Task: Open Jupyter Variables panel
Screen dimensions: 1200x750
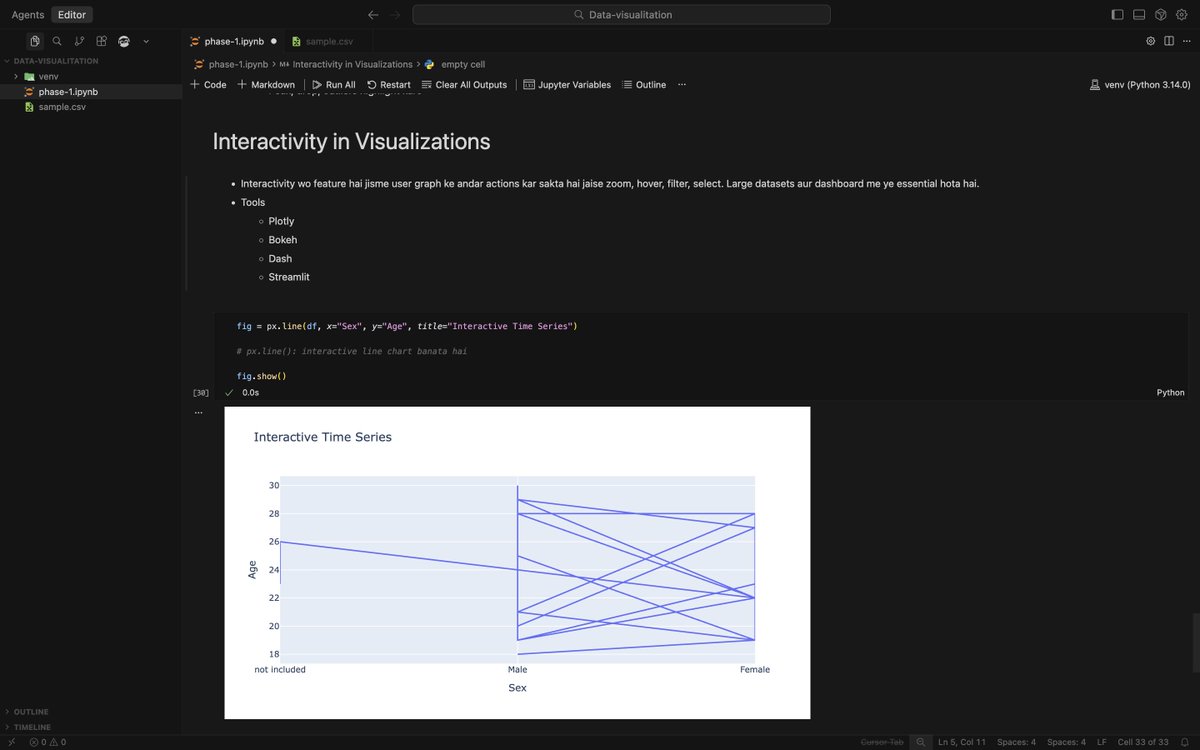Action: pyautogui.click(x=567, y=85)
